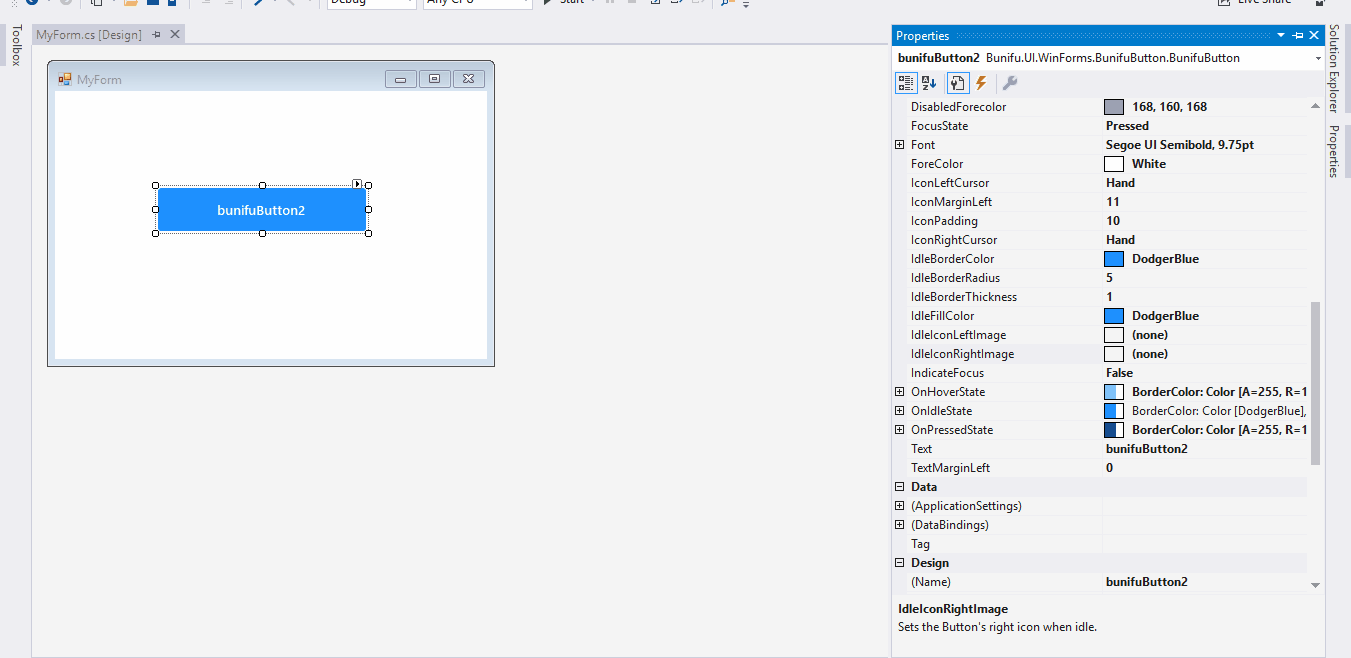Open the Solution Explorer side tab
The height and width of the screenshot is (658, 1351).
click(x=1334, y=69)
